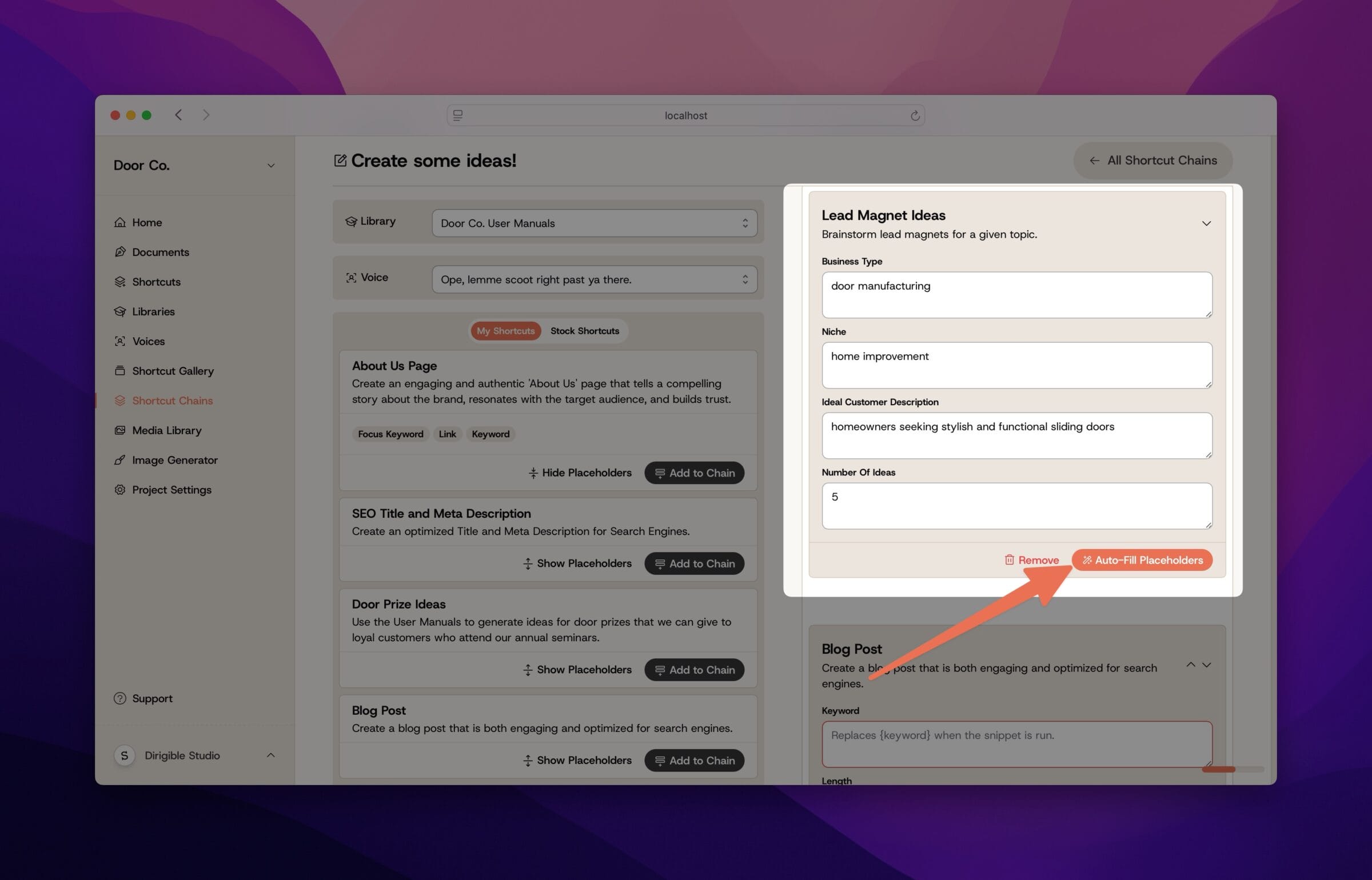Select Add to Chain for About Us Page
The image size is (1372, 880).
pyautogui.click(x=694, y=472)
